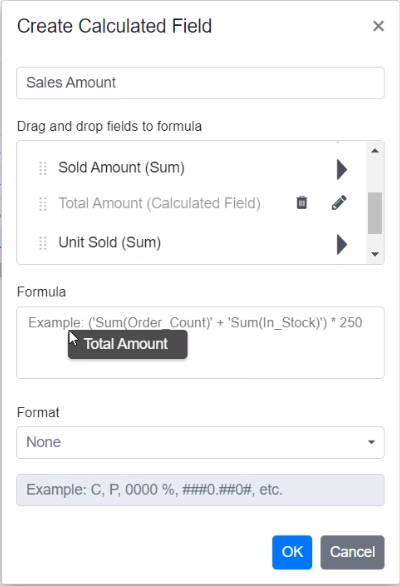Click drag handle beside Sold Amount (Sum)
The width and height of the screenshot is (400, 586).
tap(43, 168)
